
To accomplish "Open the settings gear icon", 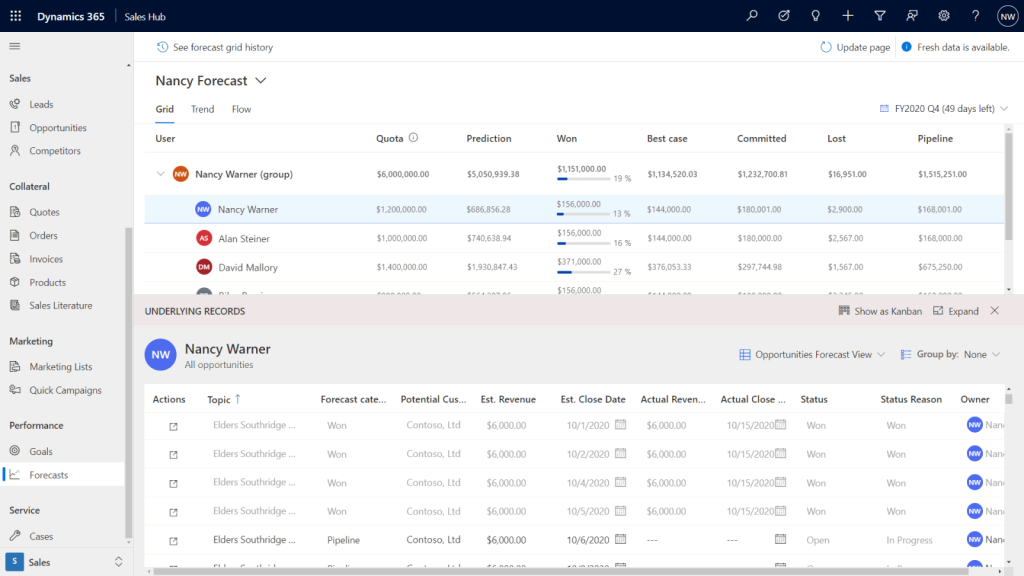I will tap(944, 16).
